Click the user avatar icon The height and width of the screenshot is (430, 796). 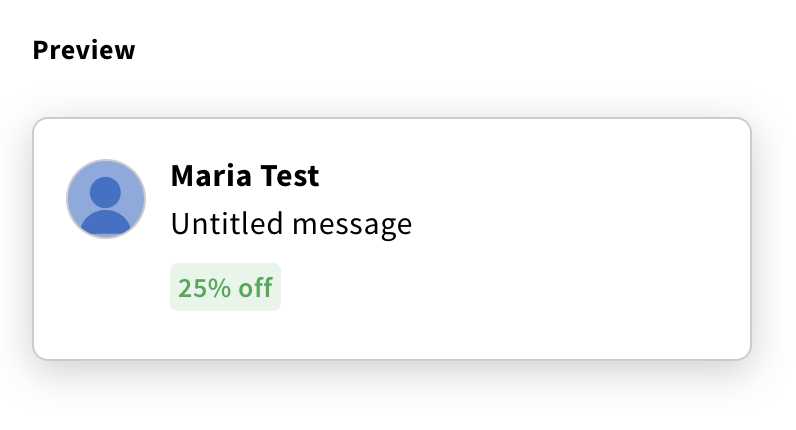tap(106, 198)
